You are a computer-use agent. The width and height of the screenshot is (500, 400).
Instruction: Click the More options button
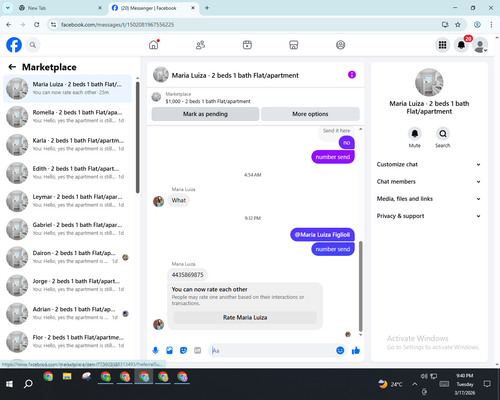coord(310,114)
